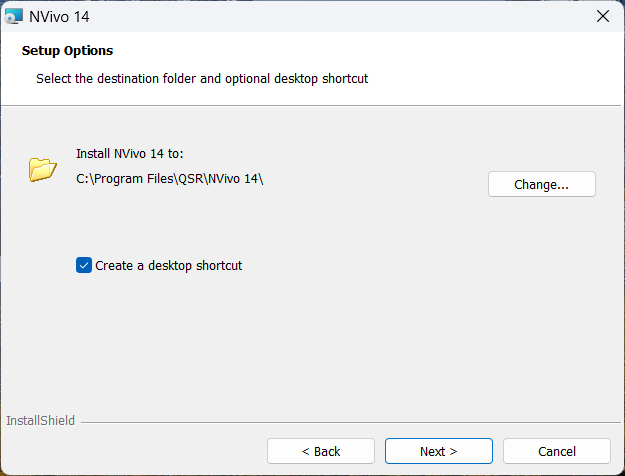Click the "Select the destination folder" subtitle text
Viewport: 625px width, 476px height.
[202, 78]
